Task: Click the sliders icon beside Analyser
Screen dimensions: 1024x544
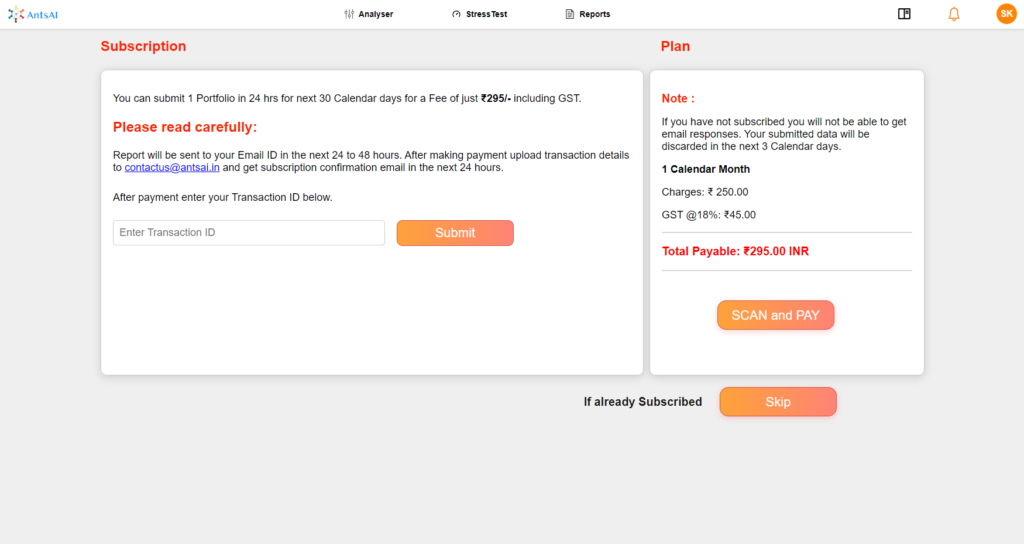Action: 349,14
